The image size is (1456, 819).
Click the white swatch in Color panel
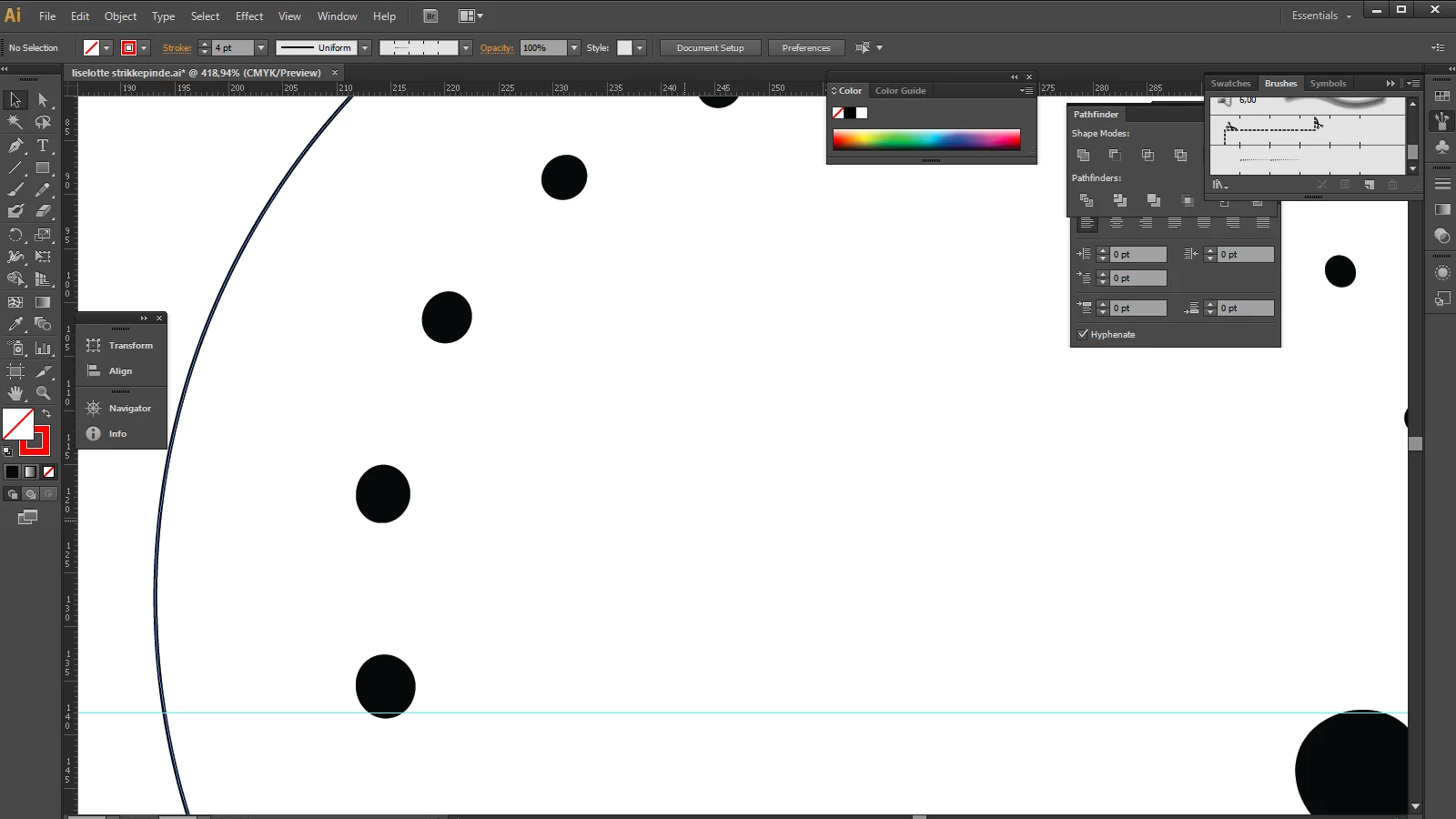tap(862, 113)
